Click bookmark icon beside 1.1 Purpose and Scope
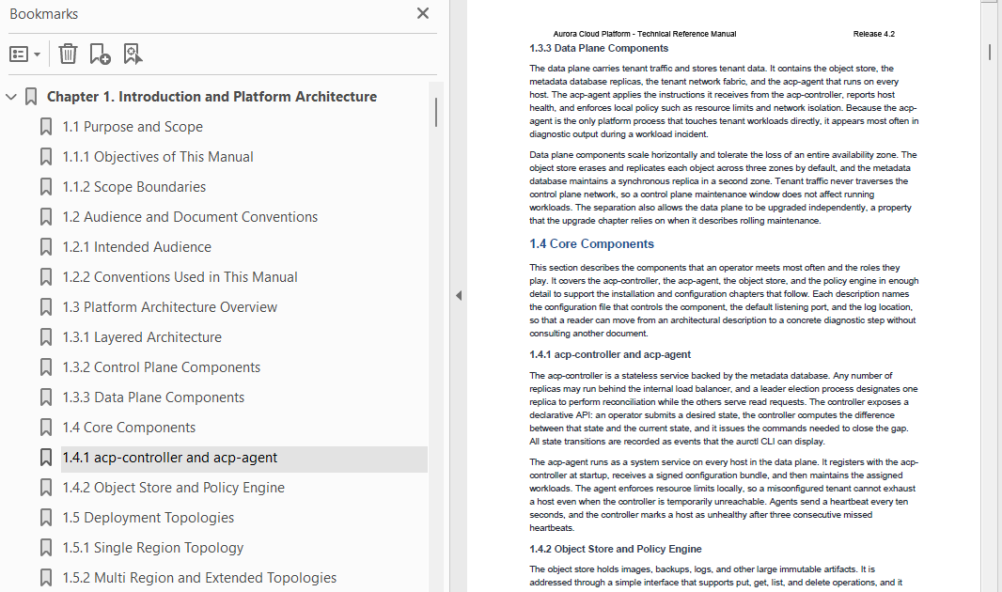The image size is (1002, 592). pyautogui.click(x=46, y=127)
